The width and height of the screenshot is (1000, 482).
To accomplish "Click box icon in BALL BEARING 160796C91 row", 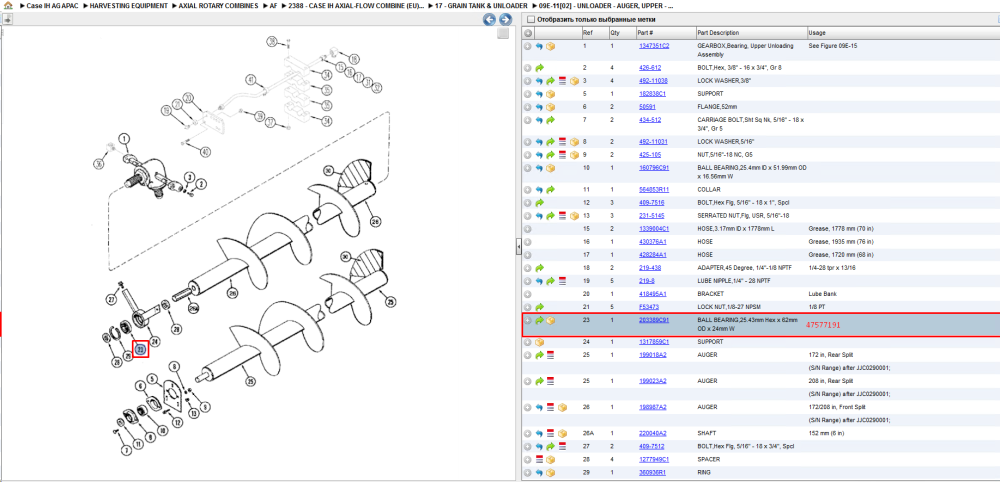I will point(550,168).
